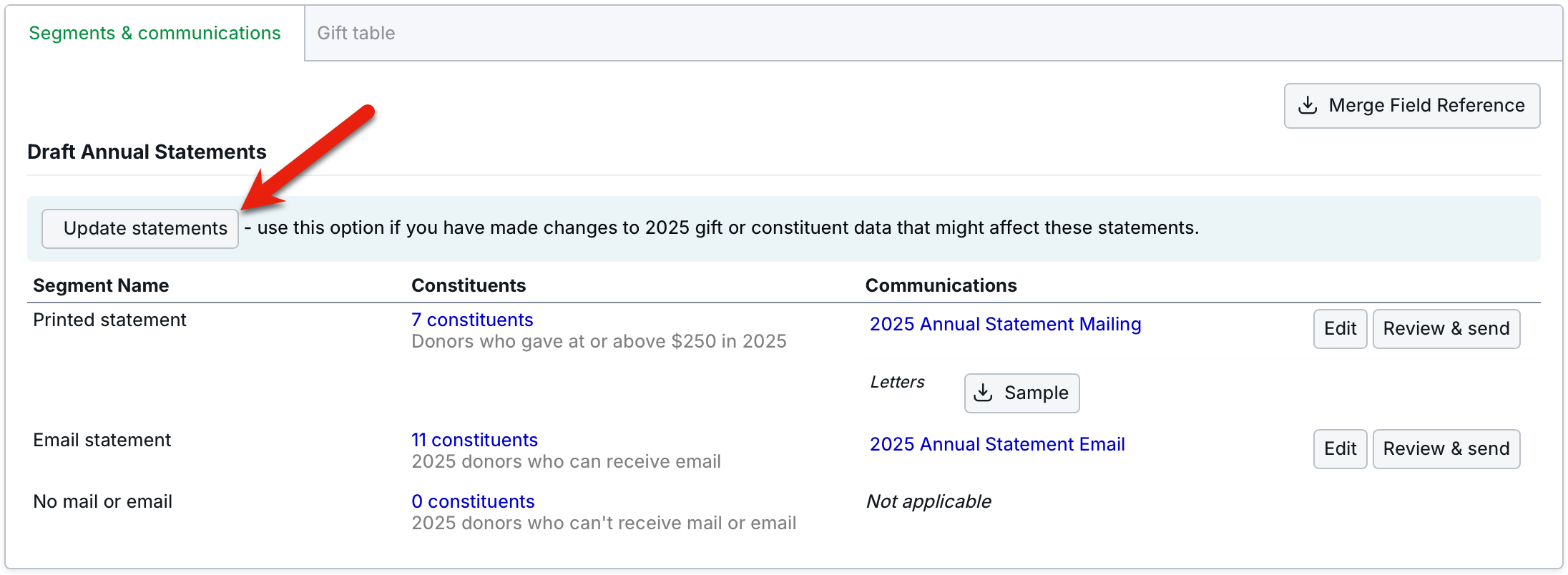Review & send the Email statement
The width and height of the screenshot is (1568, 575).
click(1446, 449)
